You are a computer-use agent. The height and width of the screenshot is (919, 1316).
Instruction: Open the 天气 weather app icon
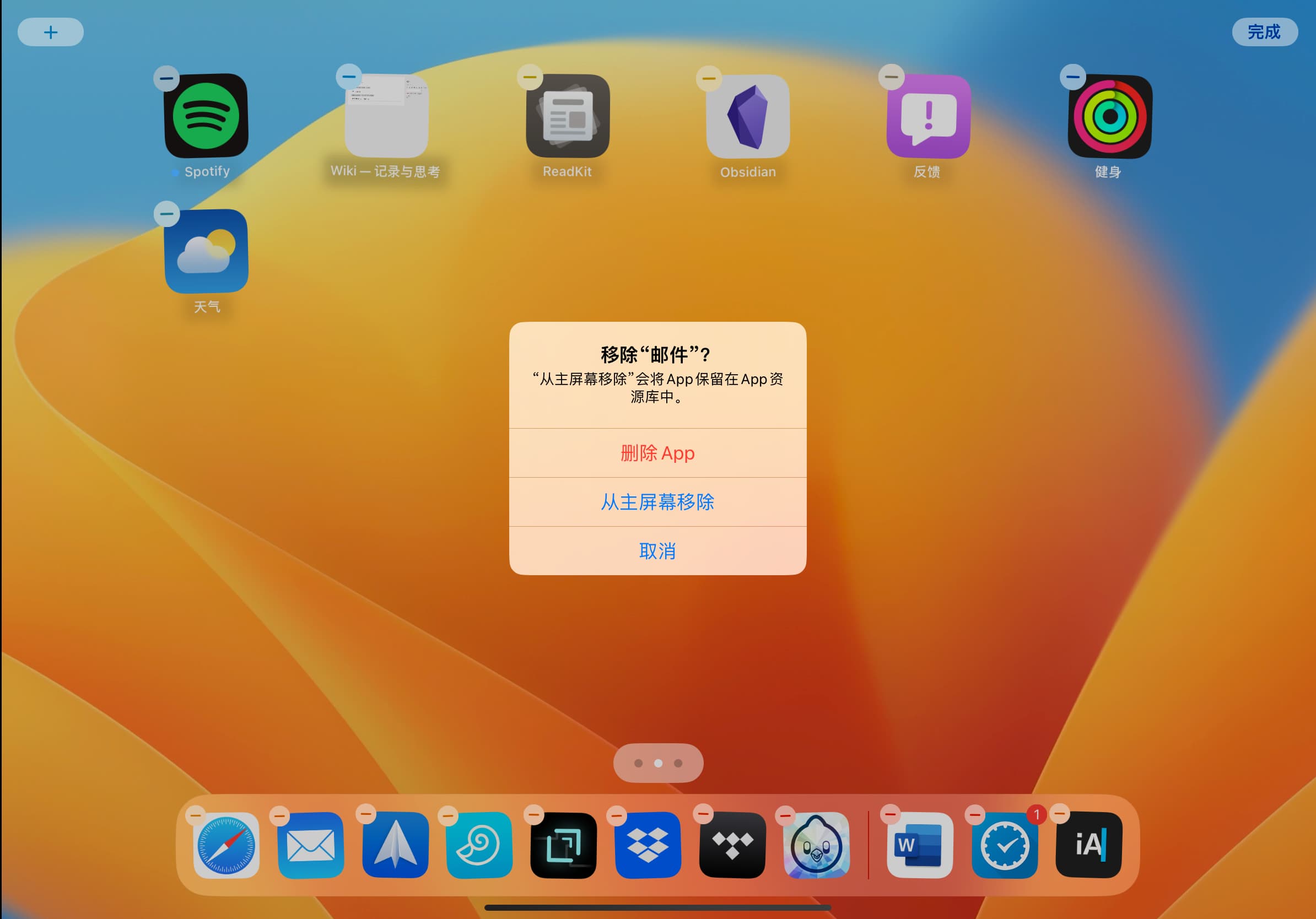[x=206, y=251]
